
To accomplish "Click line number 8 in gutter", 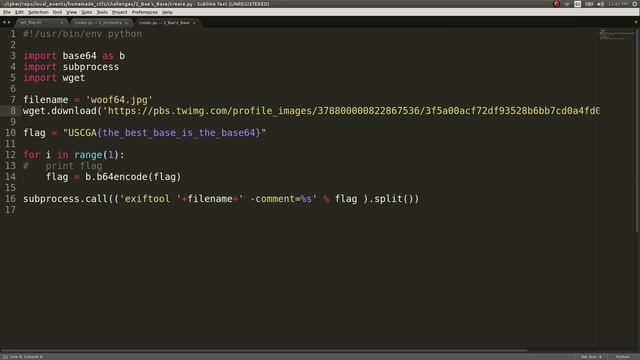I will tap(13, 111).
